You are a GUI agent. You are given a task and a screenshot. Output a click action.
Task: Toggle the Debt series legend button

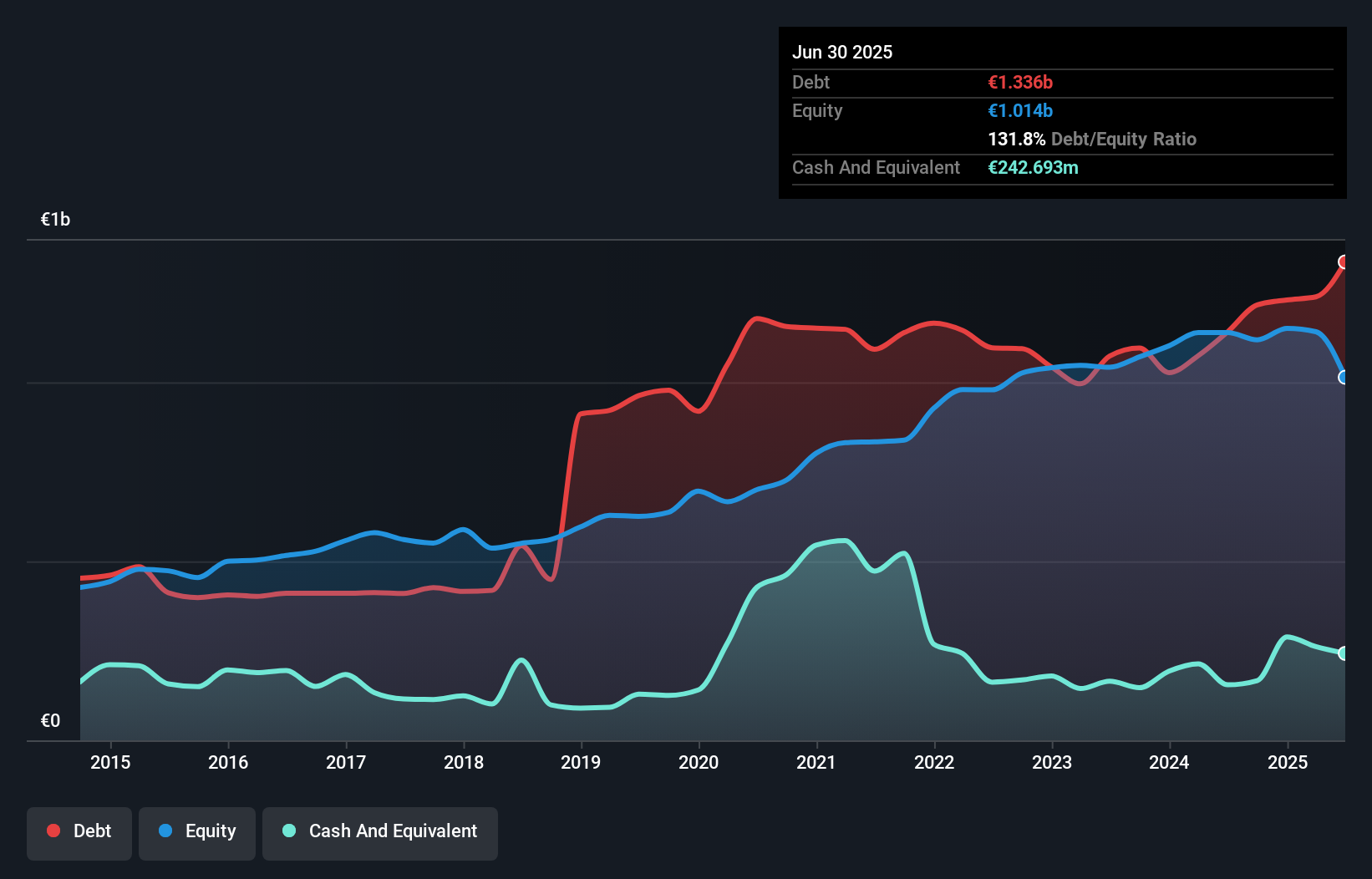(79, 832)
